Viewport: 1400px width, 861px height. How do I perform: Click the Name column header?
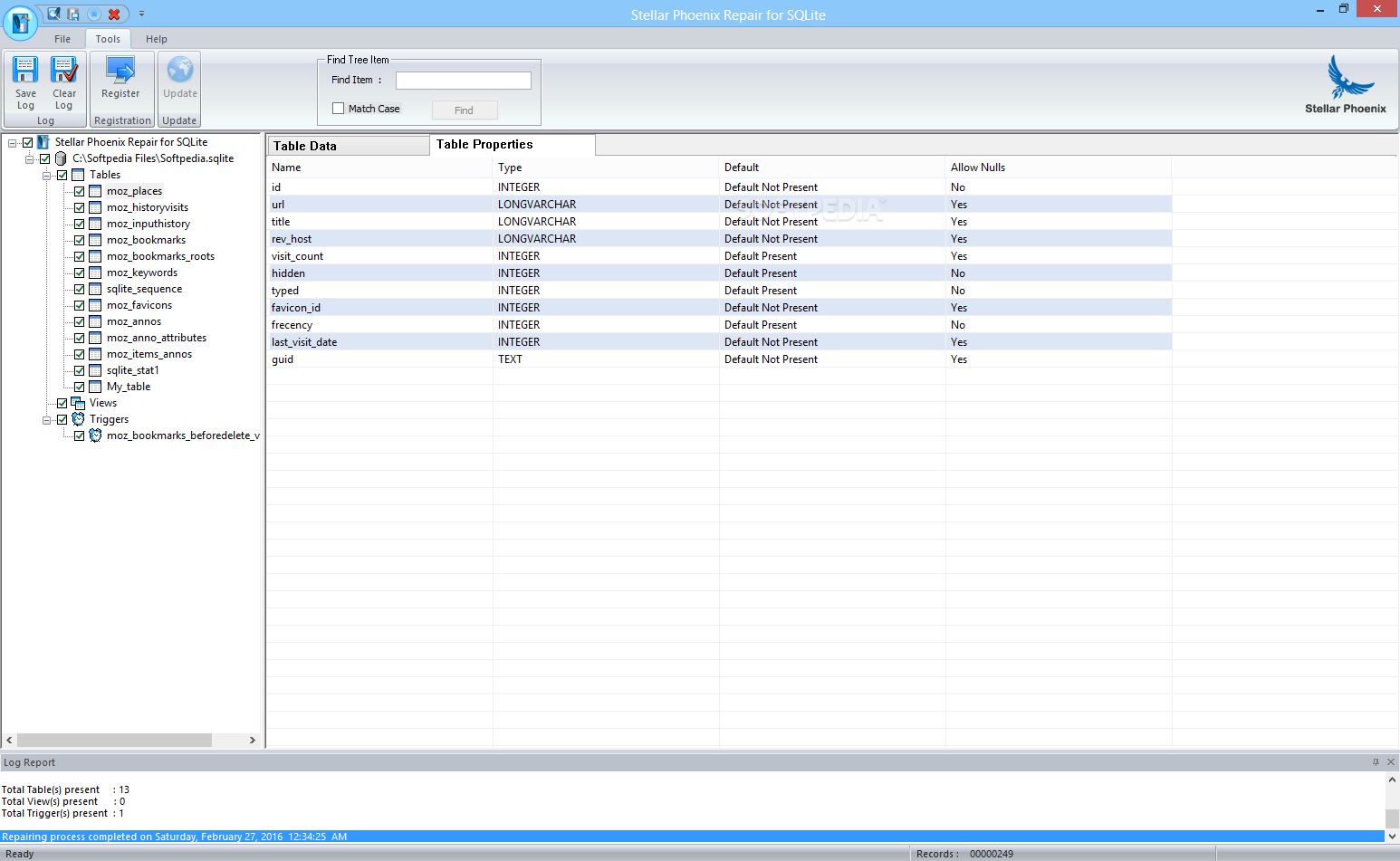coord(380,167)
